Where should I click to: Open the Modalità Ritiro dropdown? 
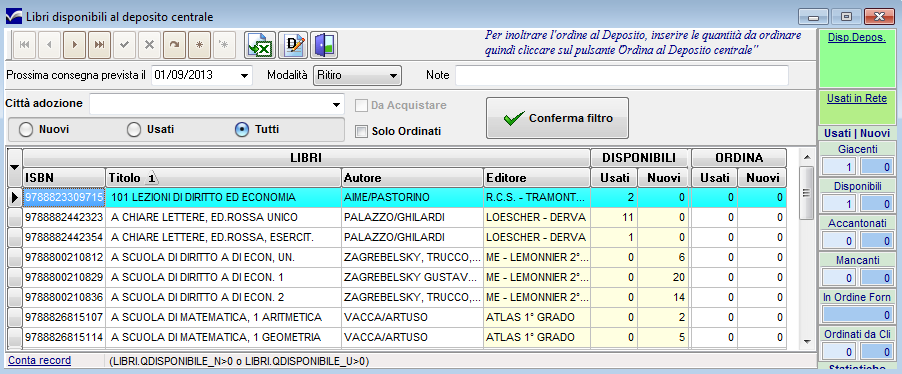393,75
